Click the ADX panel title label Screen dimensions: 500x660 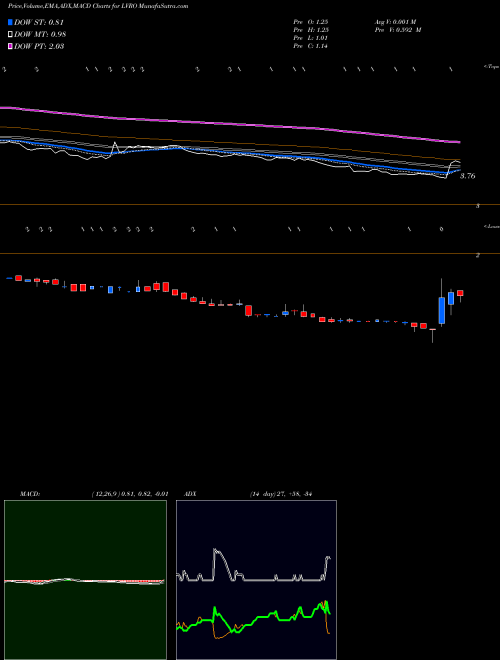(190, 494)
